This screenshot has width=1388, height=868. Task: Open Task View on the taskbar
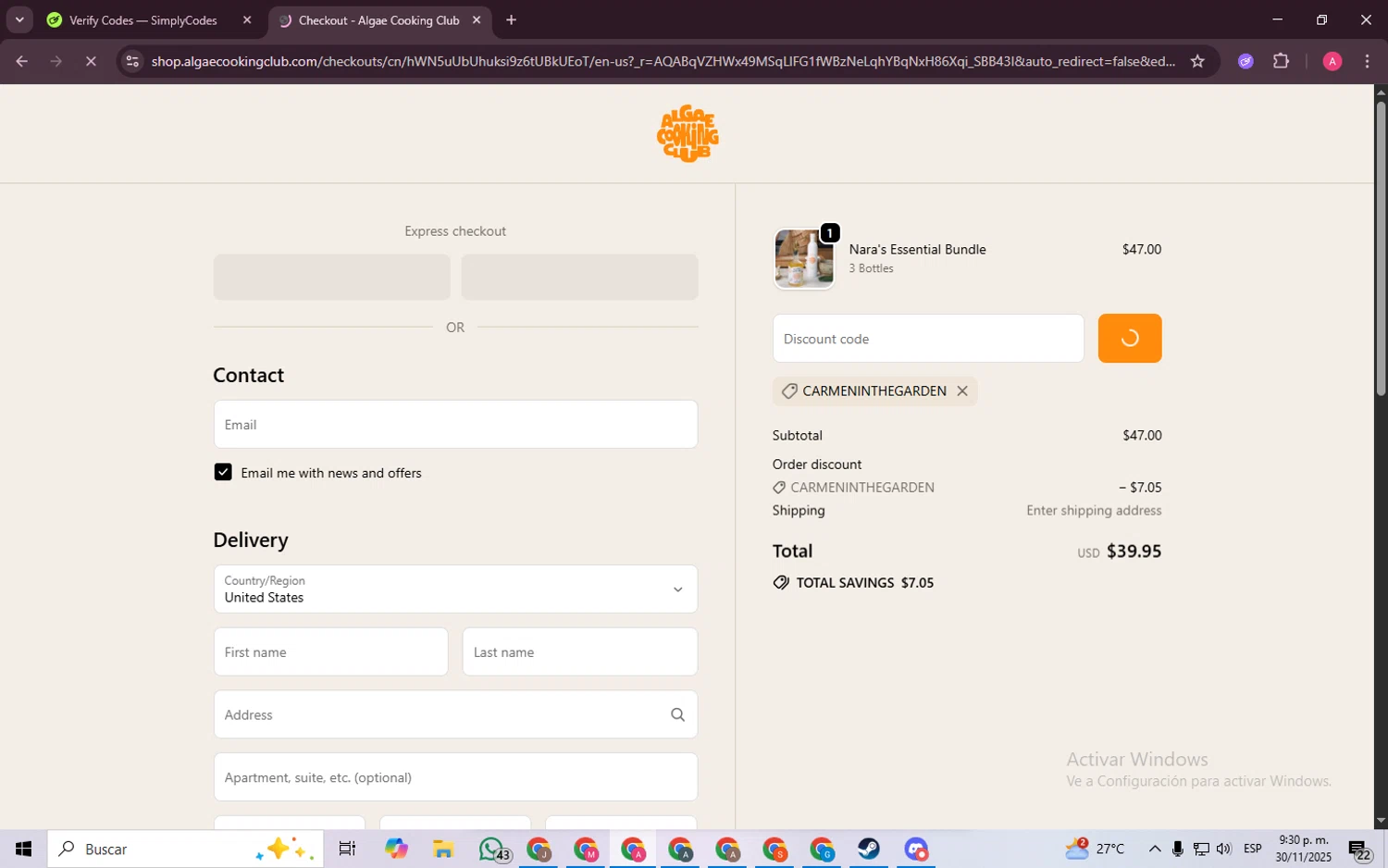click(347, 849)
